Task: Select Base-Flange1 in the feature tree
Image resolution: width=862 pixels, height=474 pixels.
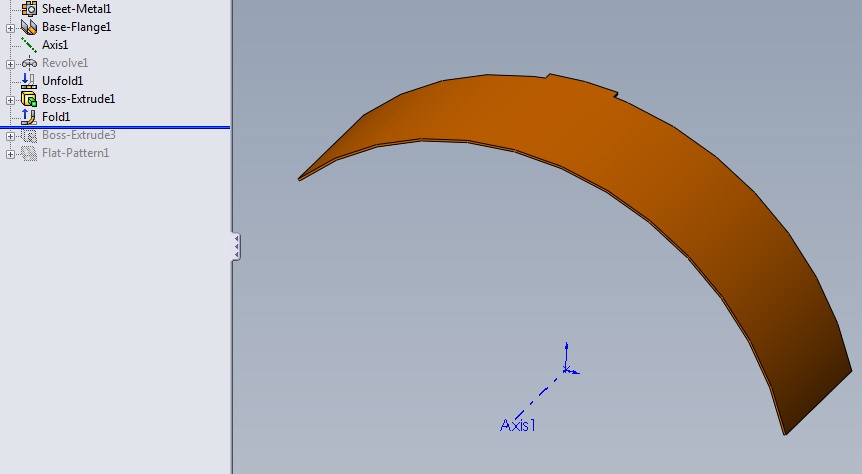Action: 76,27
